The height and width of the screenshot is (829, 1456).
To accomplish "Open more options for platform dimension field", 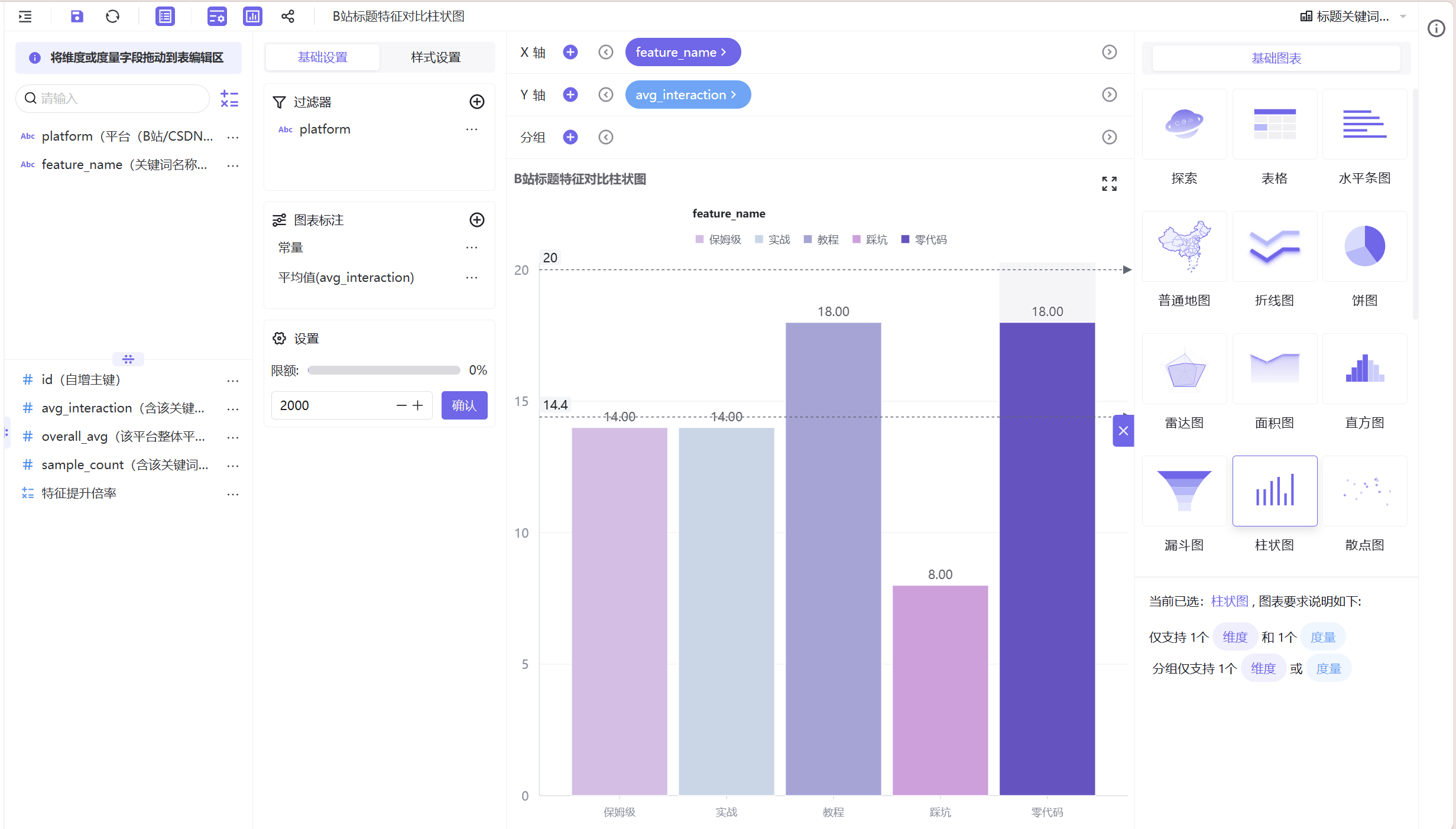I will pyautogui.click(x=233, y=137).
